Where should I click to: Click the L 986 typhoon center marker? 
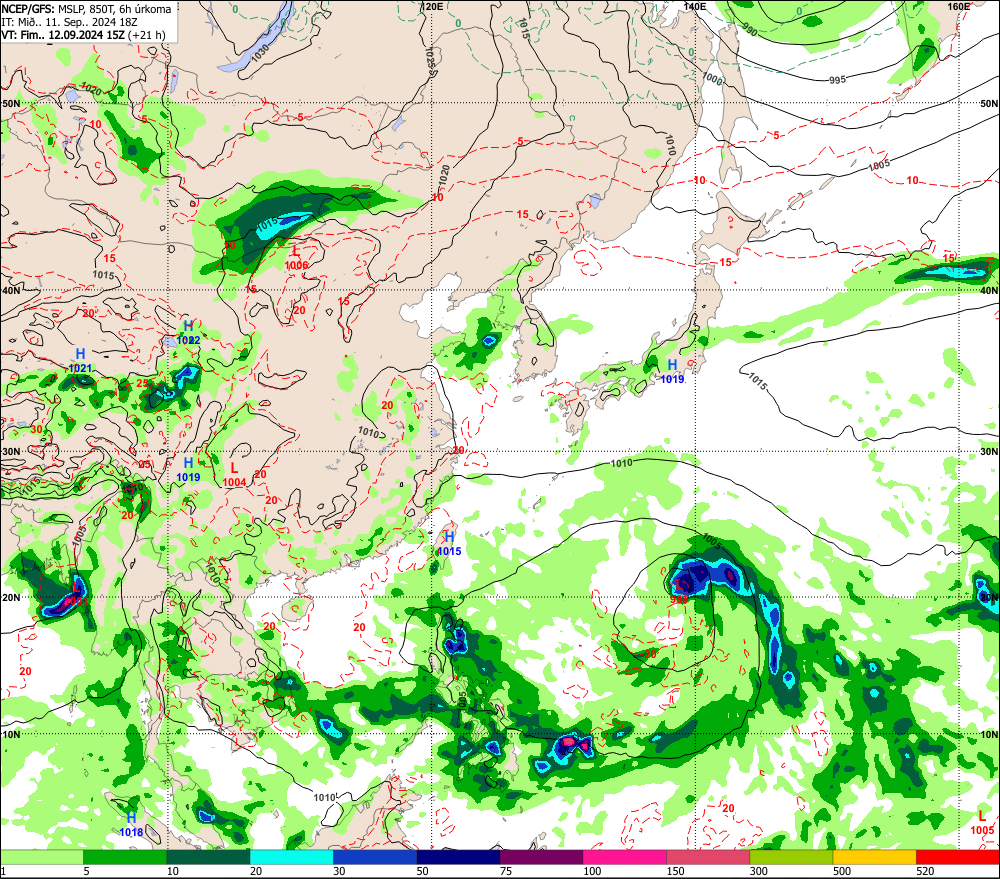point(679,591)
